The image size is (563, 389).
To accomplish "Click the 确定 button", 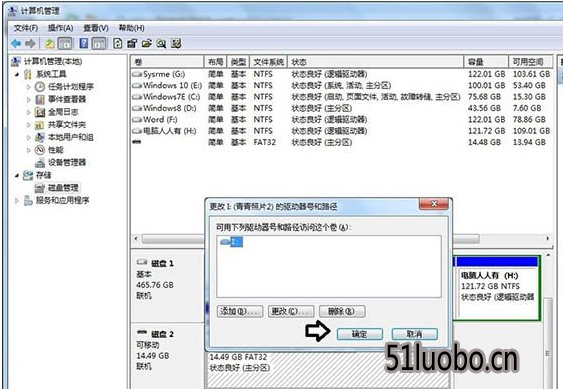I will tap(359, 334).
